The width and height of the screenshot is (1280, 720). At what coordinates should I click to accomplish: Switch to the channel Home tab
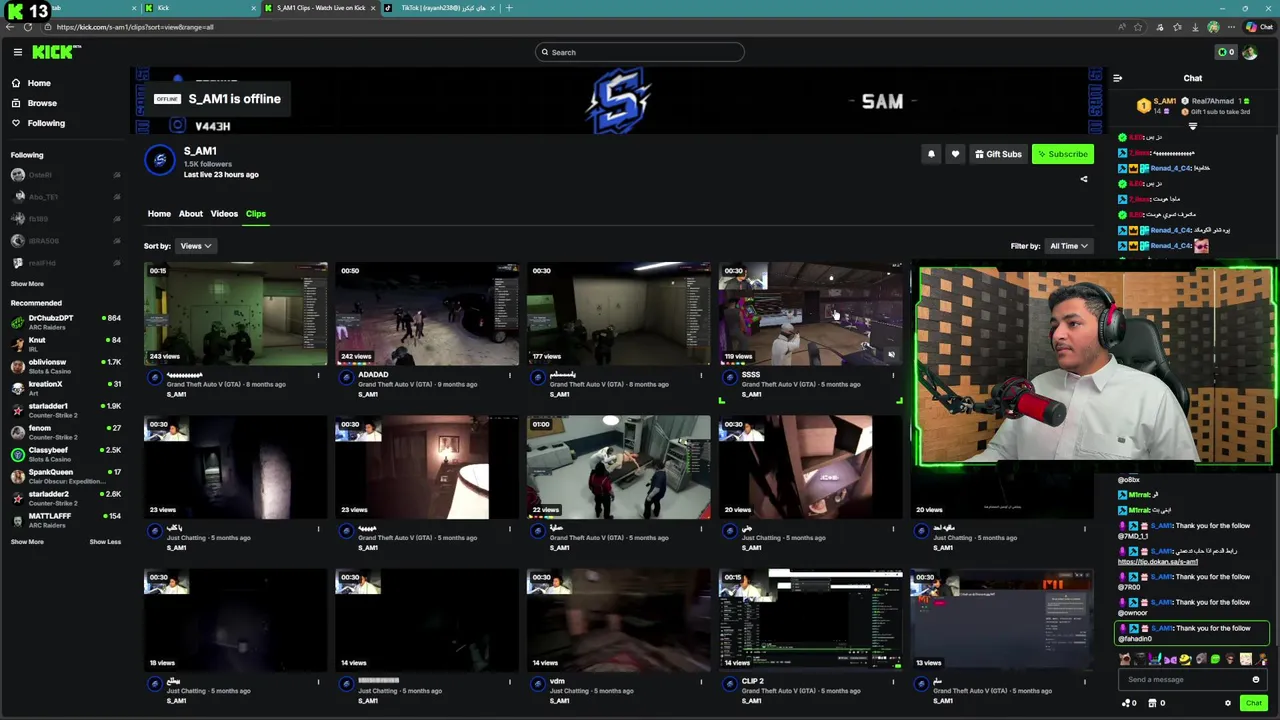point(159,213)
